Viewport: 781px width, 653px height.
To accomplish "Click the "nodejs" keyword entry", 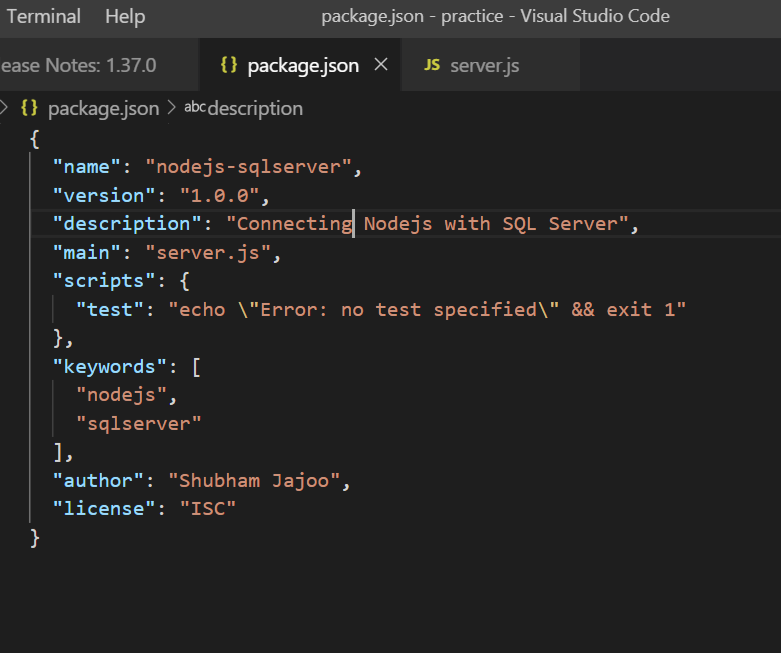I will coord(122,395).
